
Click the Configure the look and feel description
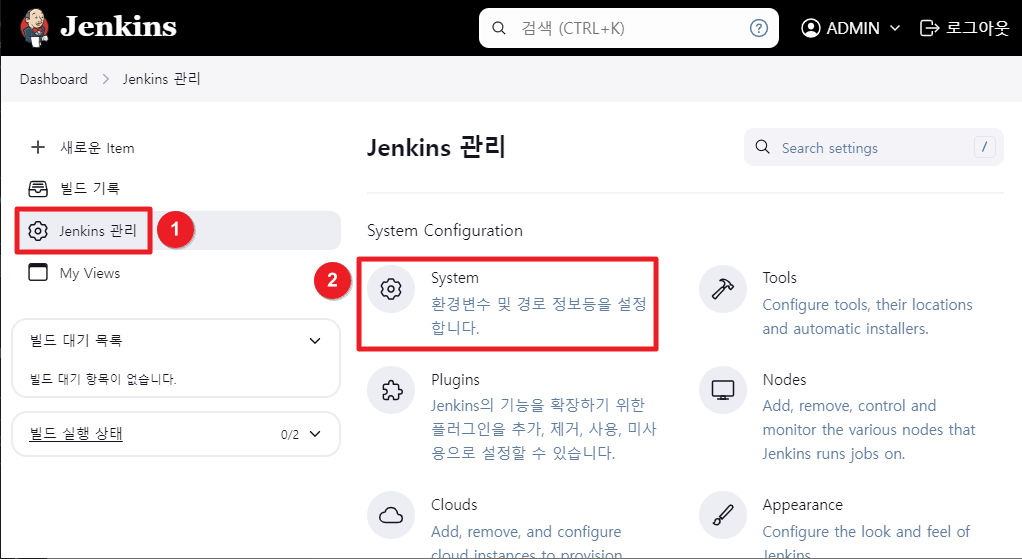point(866,541)
